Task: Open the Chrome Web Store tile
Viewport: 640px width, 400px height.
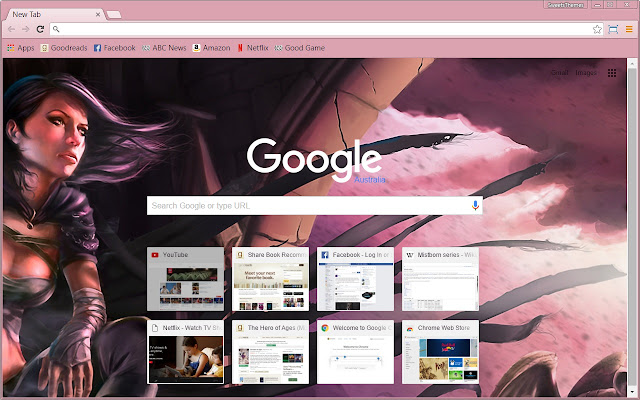Action: (440, 352)
